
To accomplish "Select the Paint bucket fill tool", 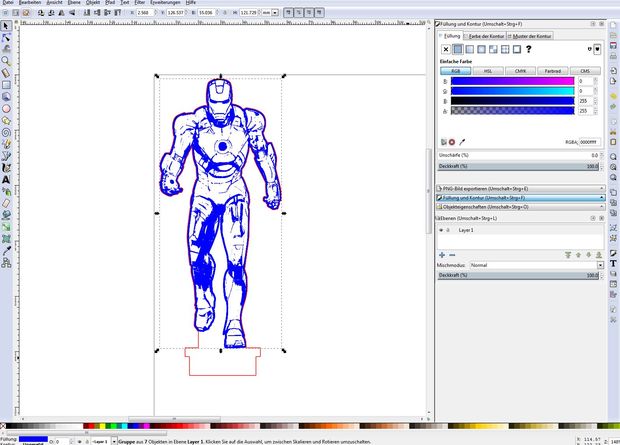I will pyautogui.click(x=6, y=215).
